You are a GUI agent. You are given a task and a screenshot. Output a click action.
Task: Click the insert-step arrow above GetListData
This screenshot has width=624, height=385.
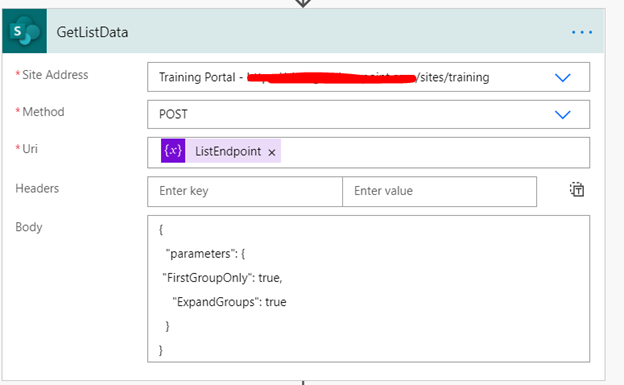(303, 3)
